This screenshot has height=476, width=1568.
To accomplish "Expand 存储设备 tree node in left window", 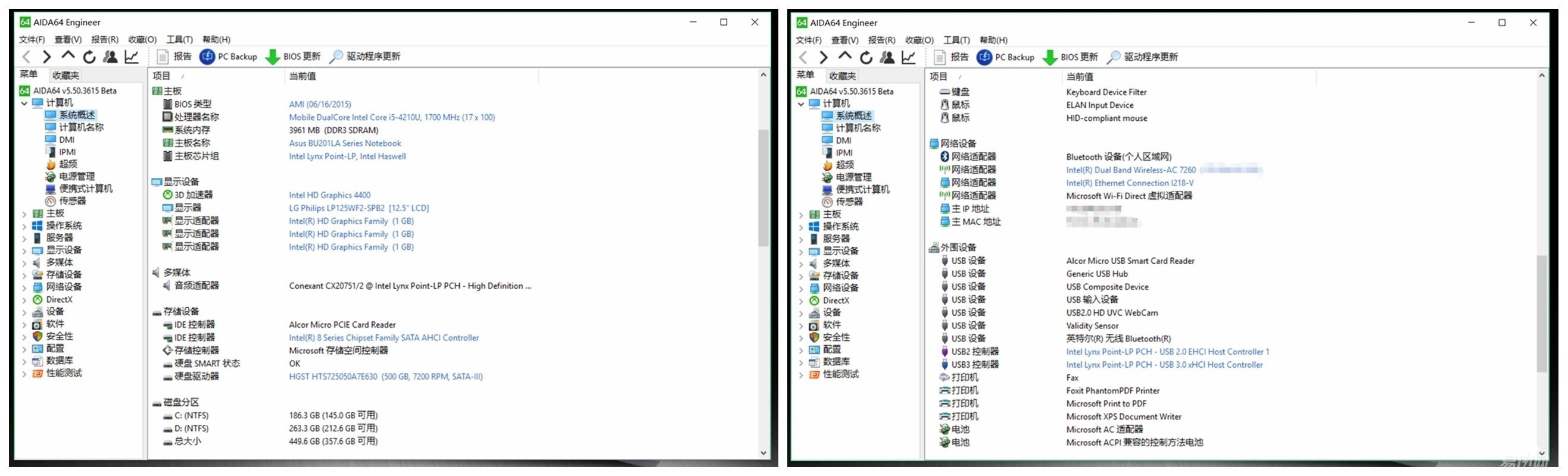I will point(24,275).
